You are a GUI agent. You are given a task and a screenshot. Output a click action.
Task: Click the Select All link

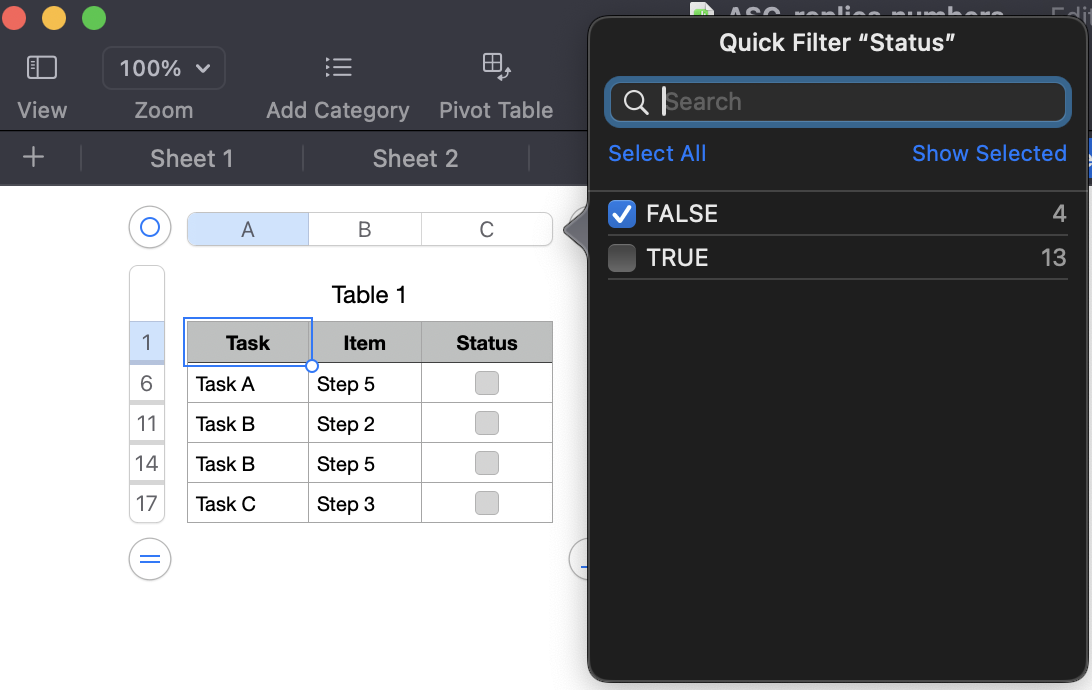(x=657, y=153)
